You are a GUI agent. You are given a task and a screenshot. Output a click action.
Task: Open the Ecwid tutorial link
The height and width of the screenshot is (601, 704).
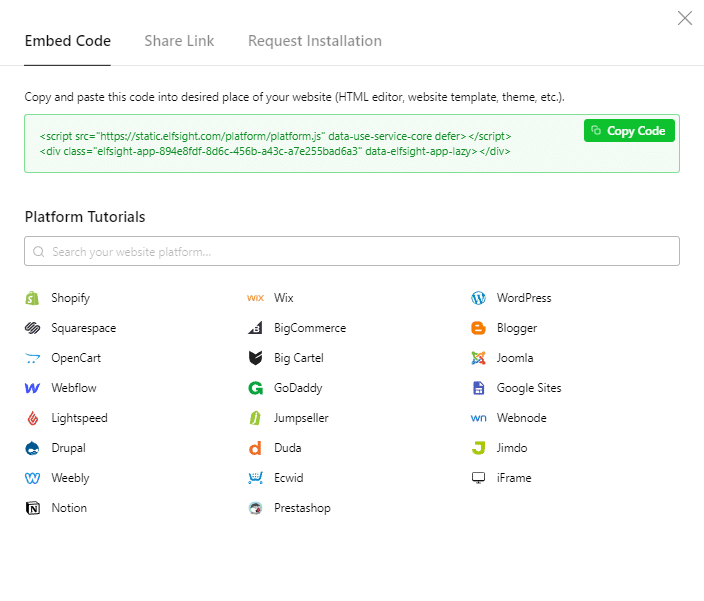pos(289,478)
